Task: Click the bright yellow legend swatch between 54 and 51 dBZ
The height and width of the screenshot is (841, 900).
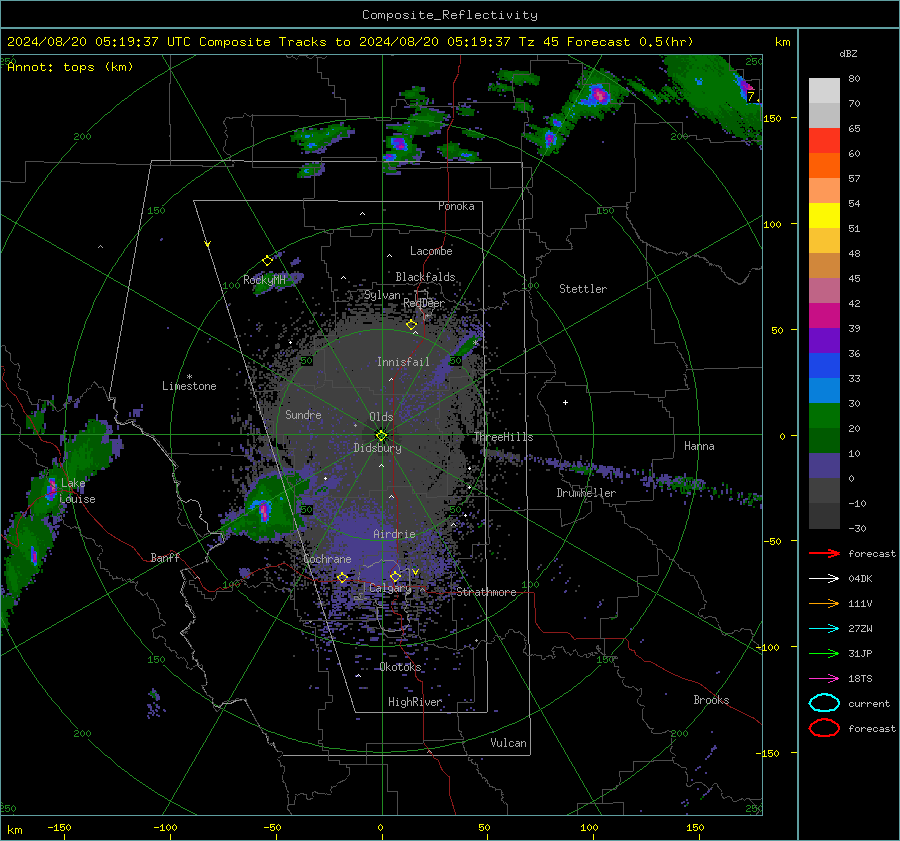Action: (x=824, y=215)
